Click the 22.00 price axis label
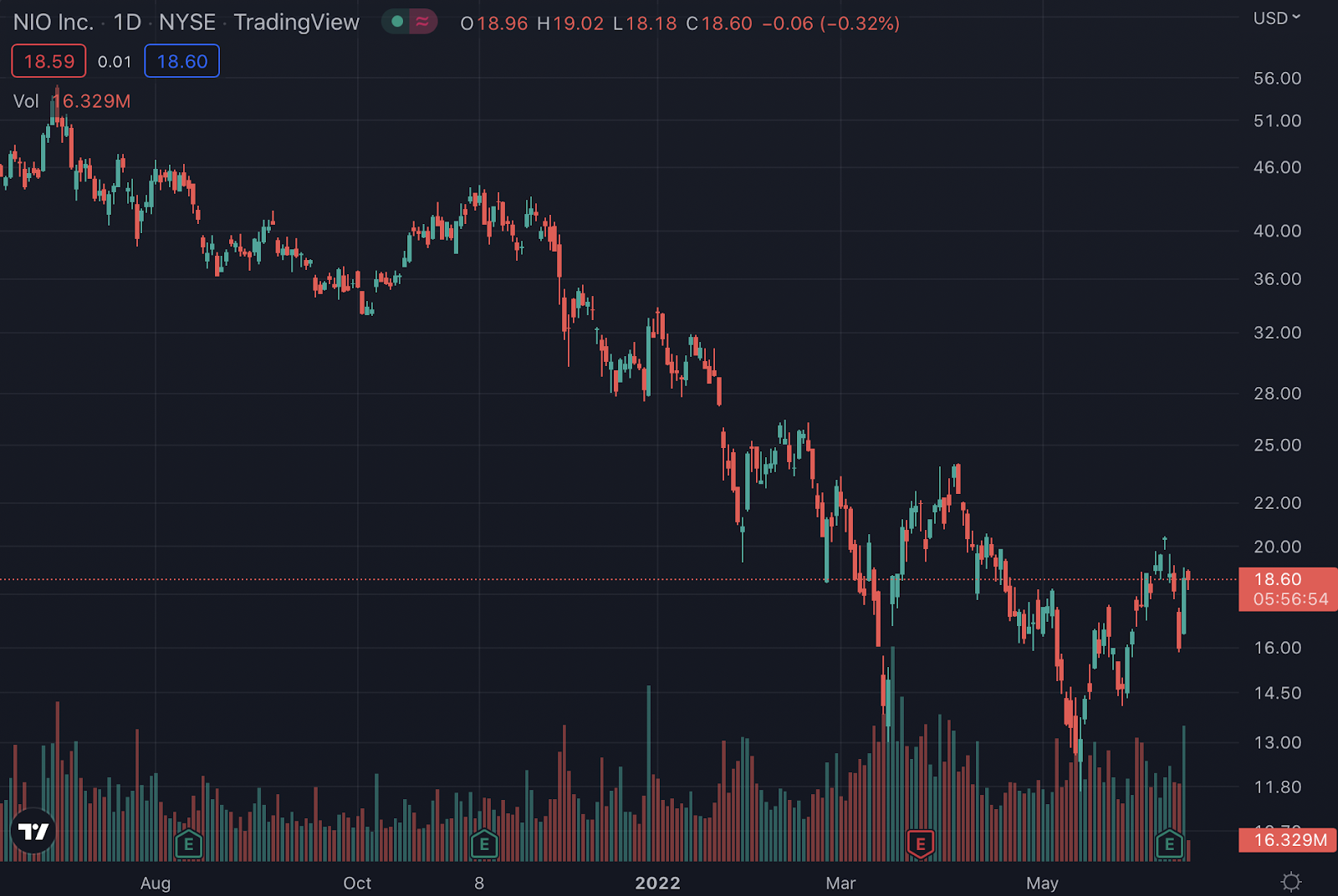This screenshot has height=896, width=1338. [x=1277, y=503]
